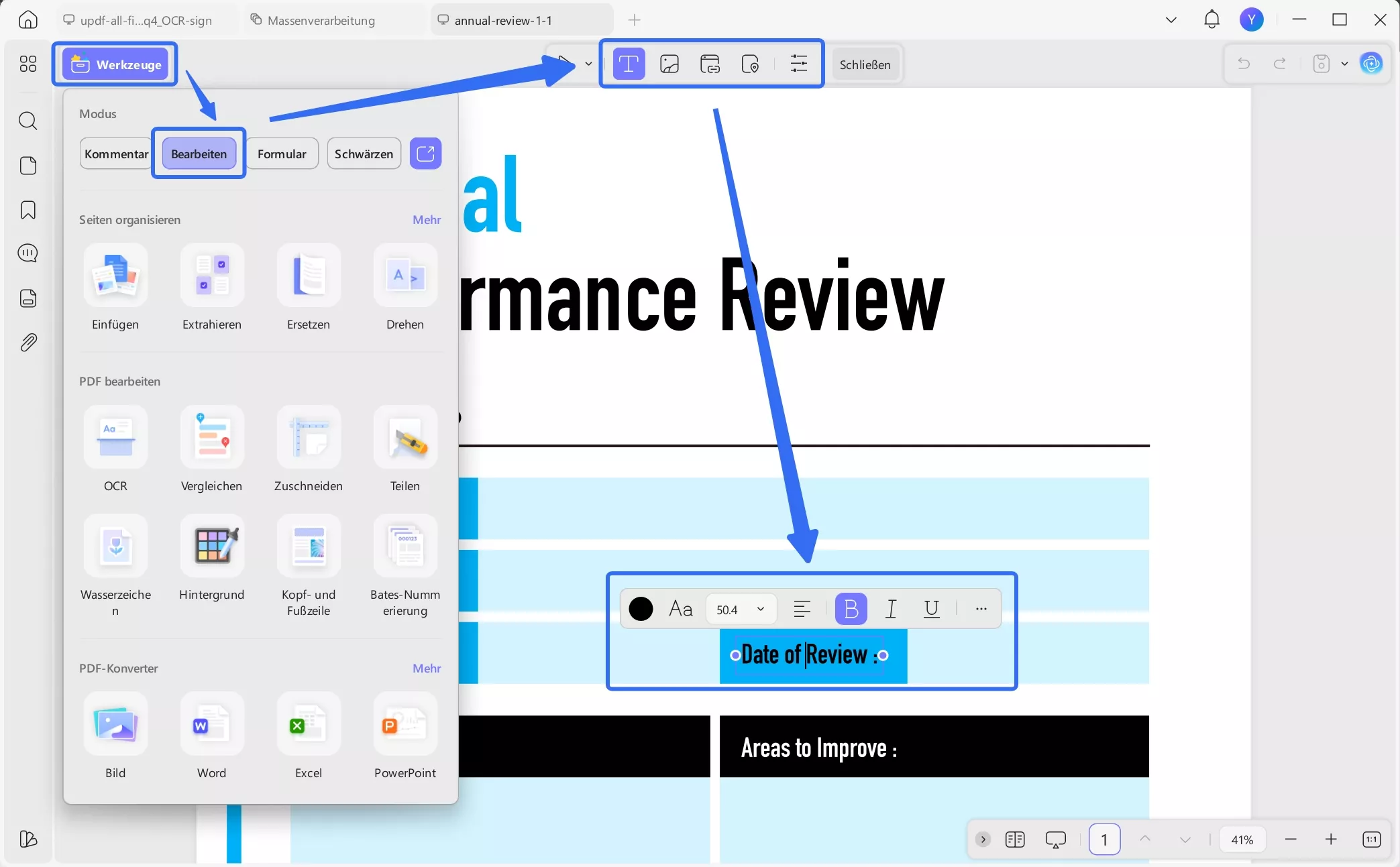The width and height of the screenshot is (1400, 867).
Task: Click Mehr next to Seiten organisieren
Action: click(427, 220)
